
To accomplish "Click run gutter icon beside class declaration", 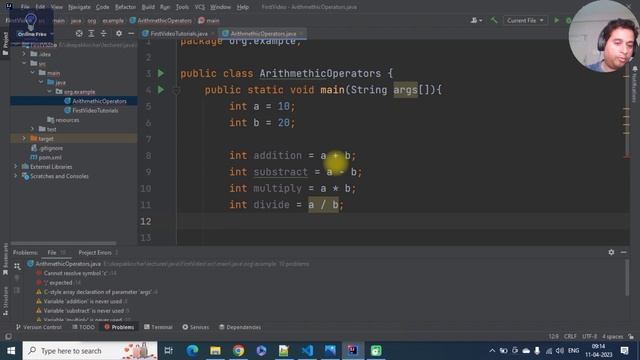I will 161,73.
